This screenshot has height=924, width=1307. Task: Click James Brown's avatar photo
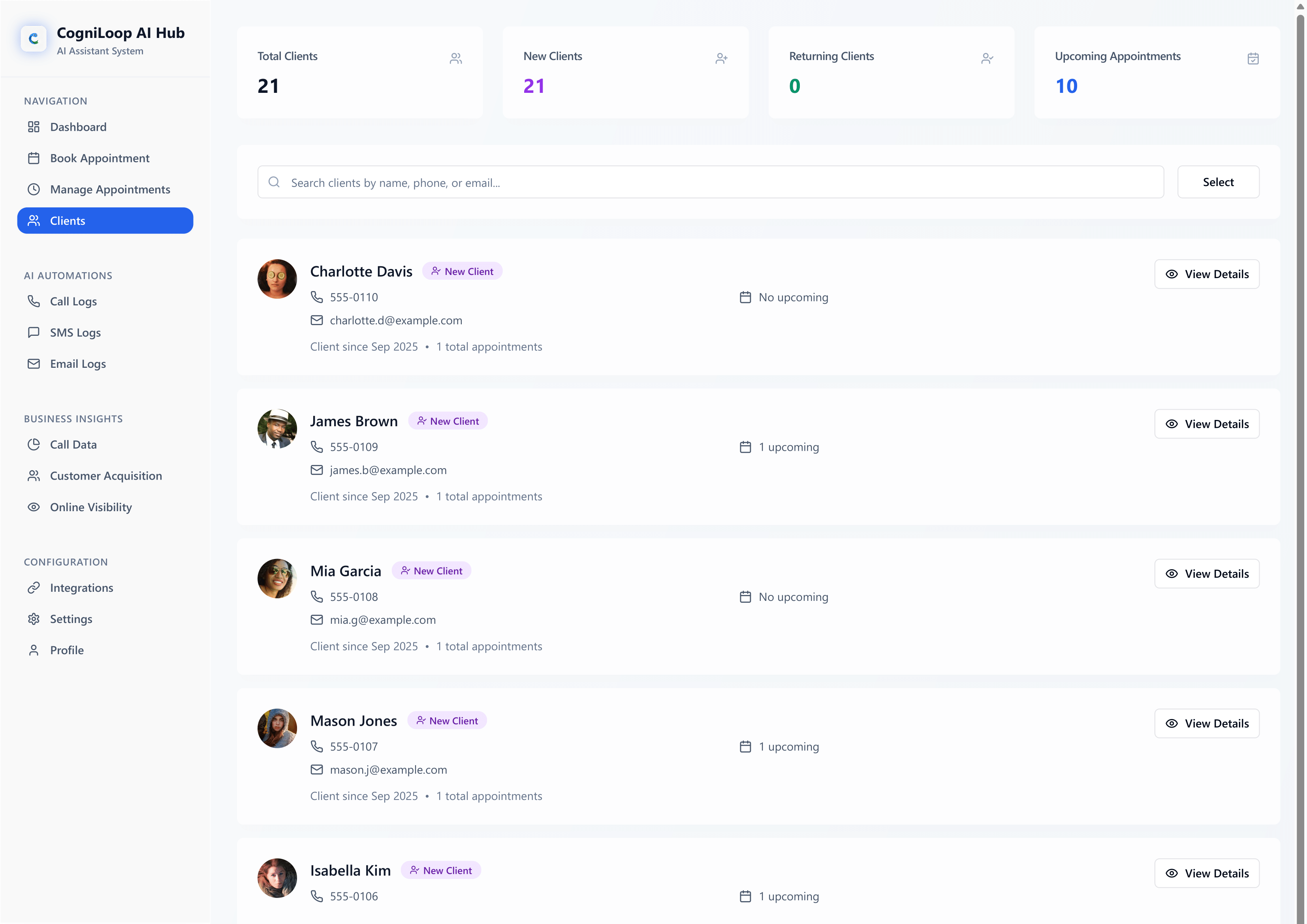pos(277,429)
